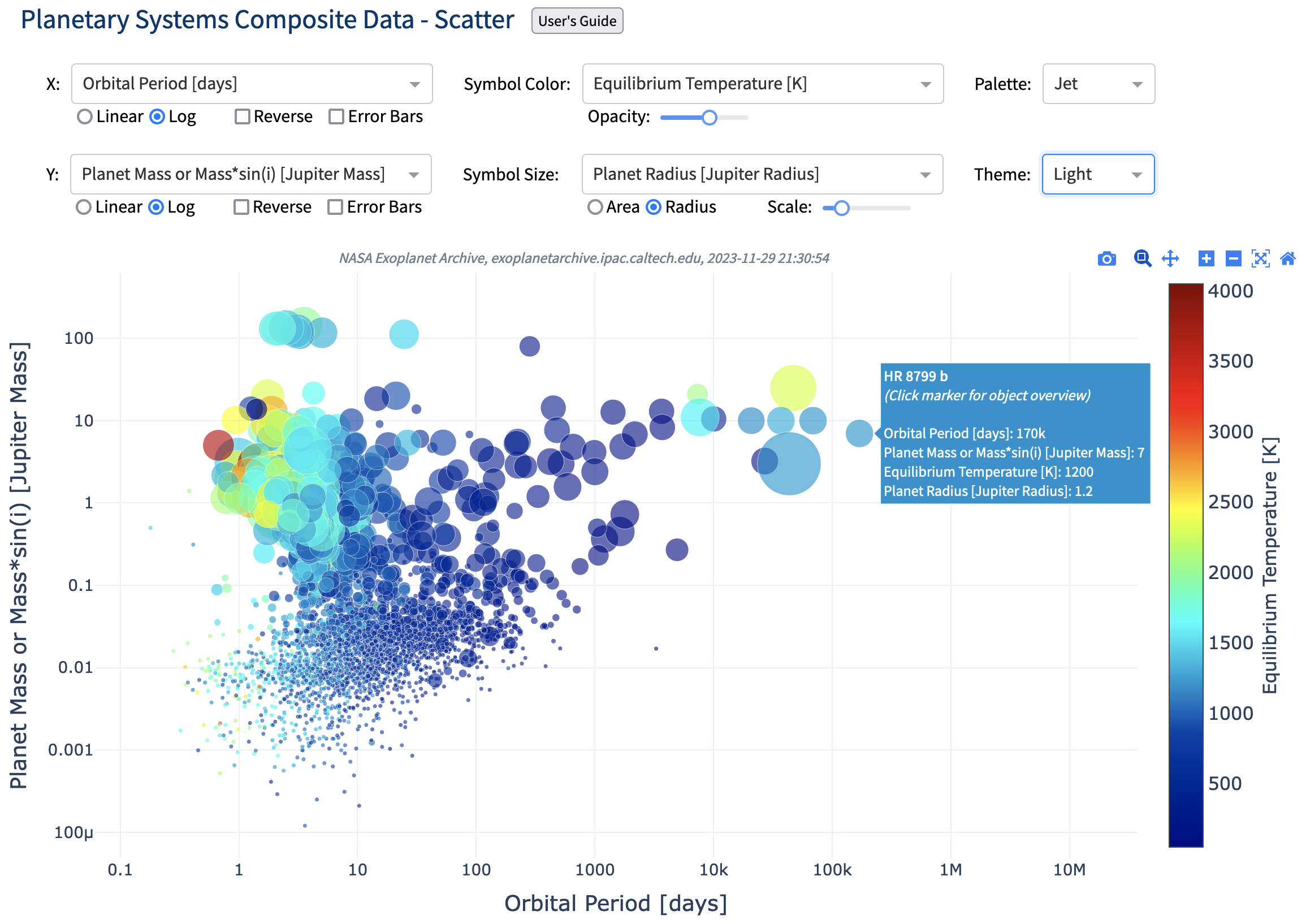
Task: Click the '10M' x-axis tick label
Action: pyautogui.click(x=1069, y=870)
